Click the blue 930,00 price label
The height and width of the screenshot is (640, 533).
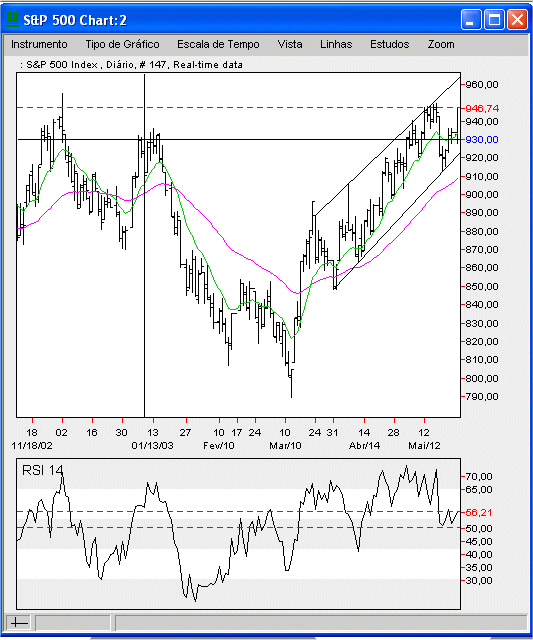[x=482, y=140]
